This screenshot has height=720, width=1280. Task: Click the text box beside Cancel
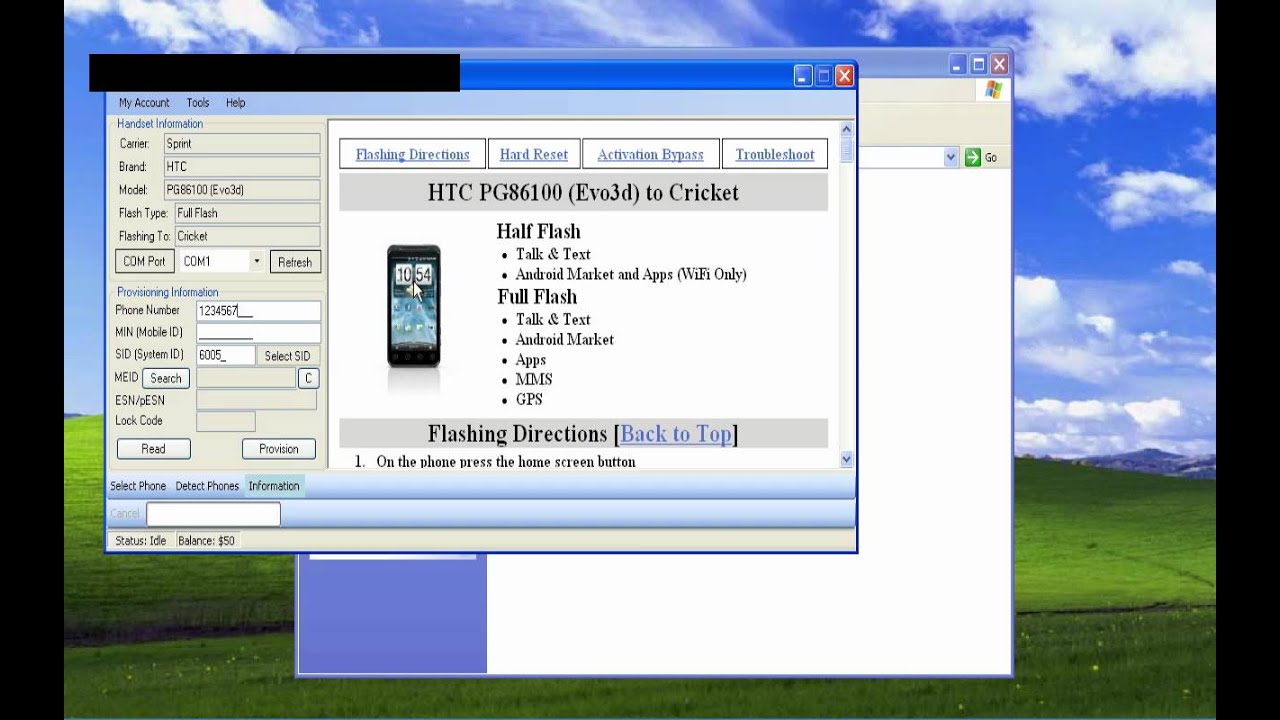(213, 514)
